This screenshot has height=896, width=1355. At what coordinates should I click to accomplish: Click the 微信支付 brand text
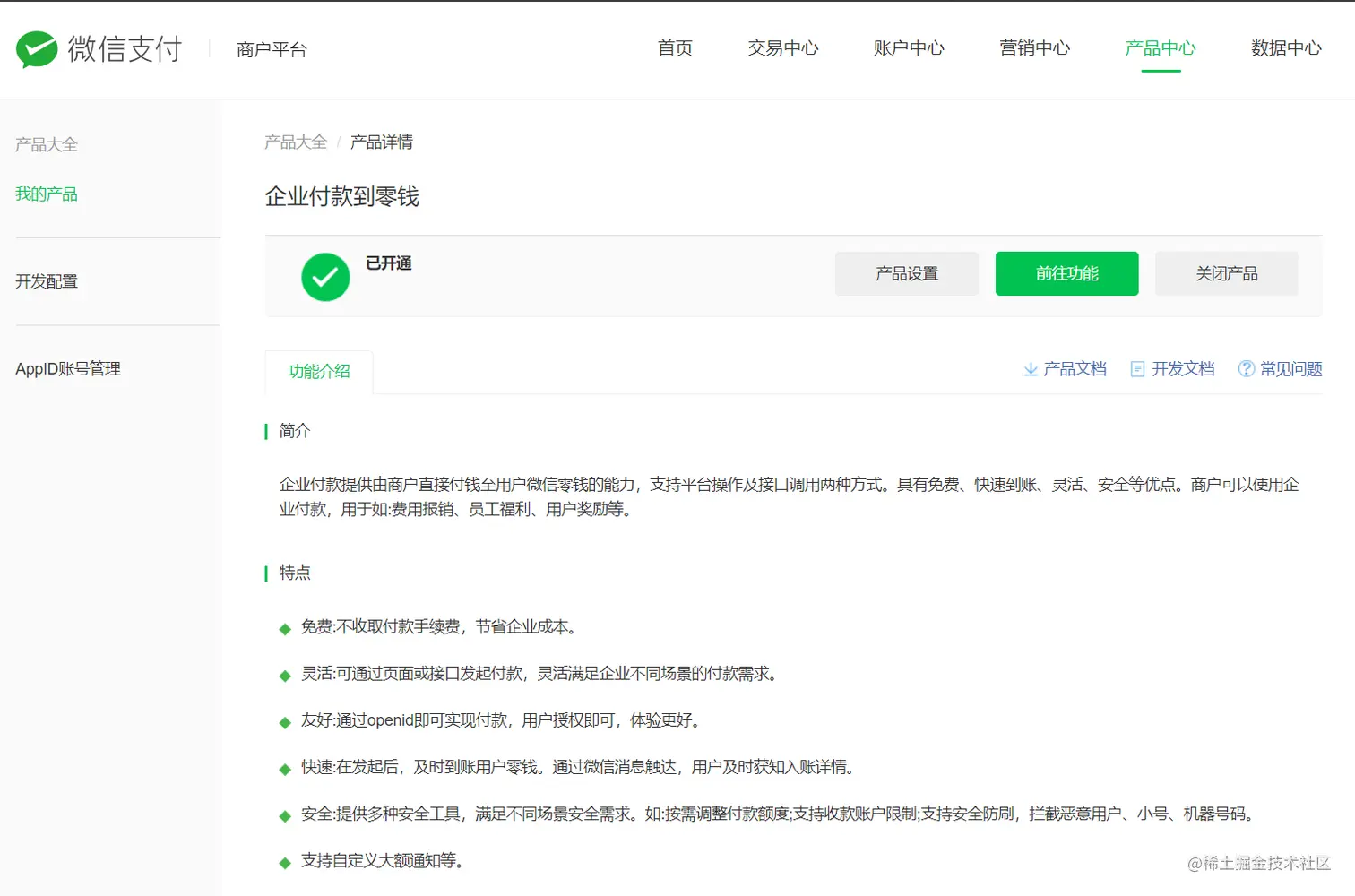point(125,49)
